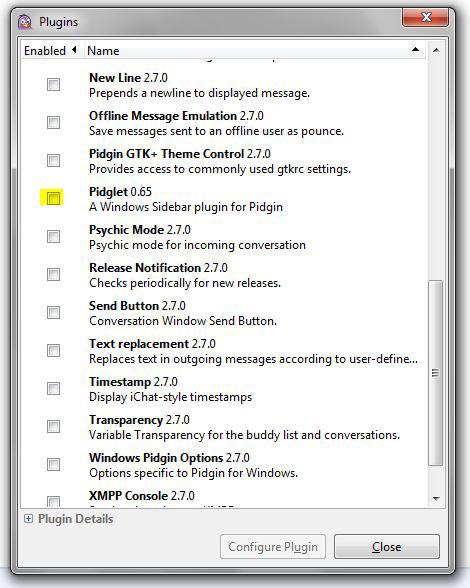Click the scrollbar up arrow

tap(436, 50)
